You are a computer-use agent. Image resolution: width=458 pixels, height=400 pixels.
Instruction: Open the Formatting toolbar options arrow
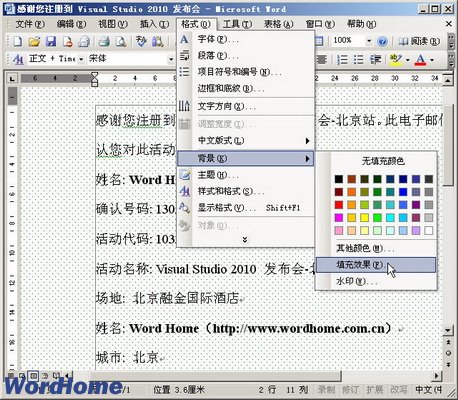(x=451, y=60)
